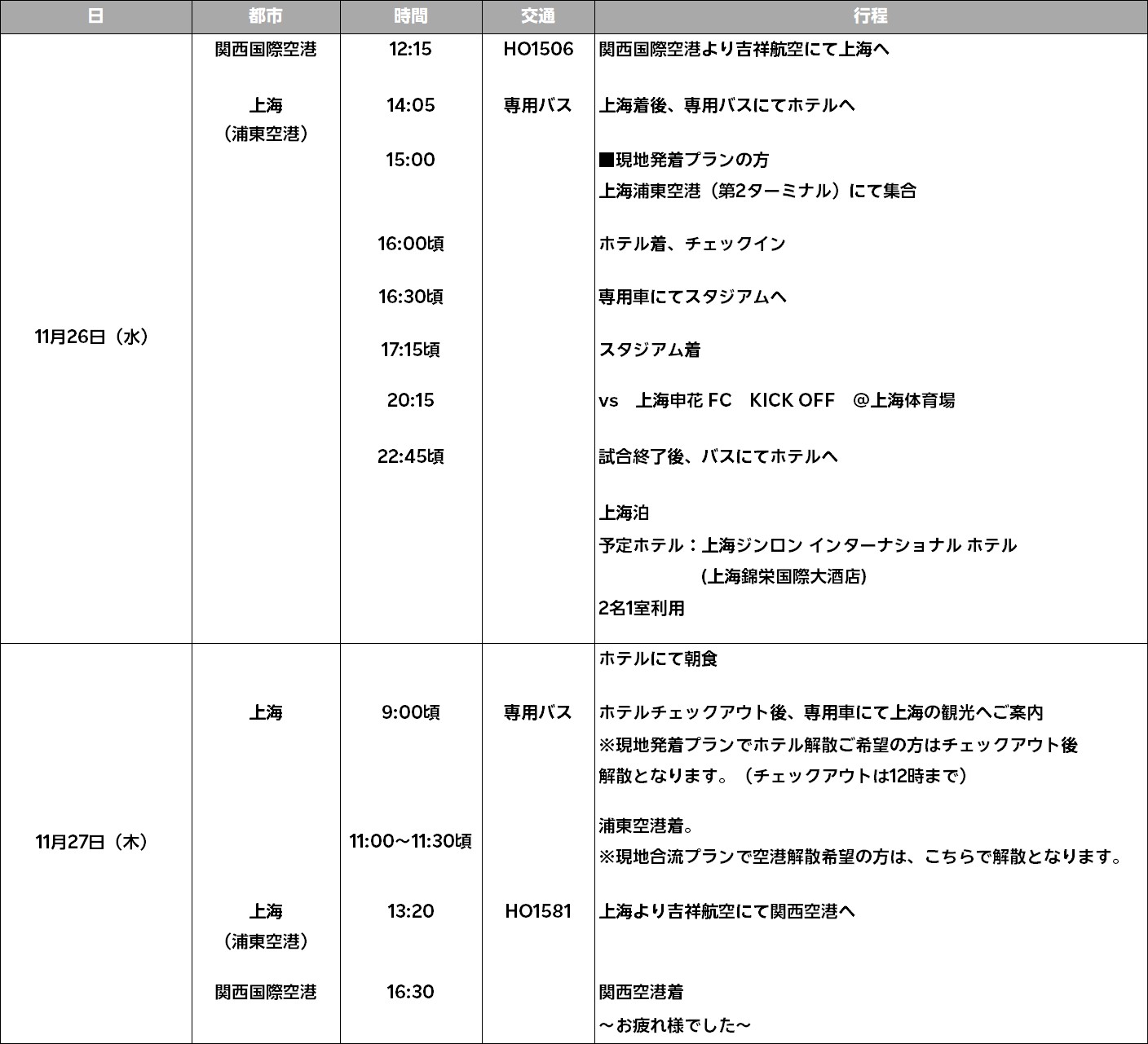Click flight number HO1506
1148x1044 pixels.
point(538,49)
